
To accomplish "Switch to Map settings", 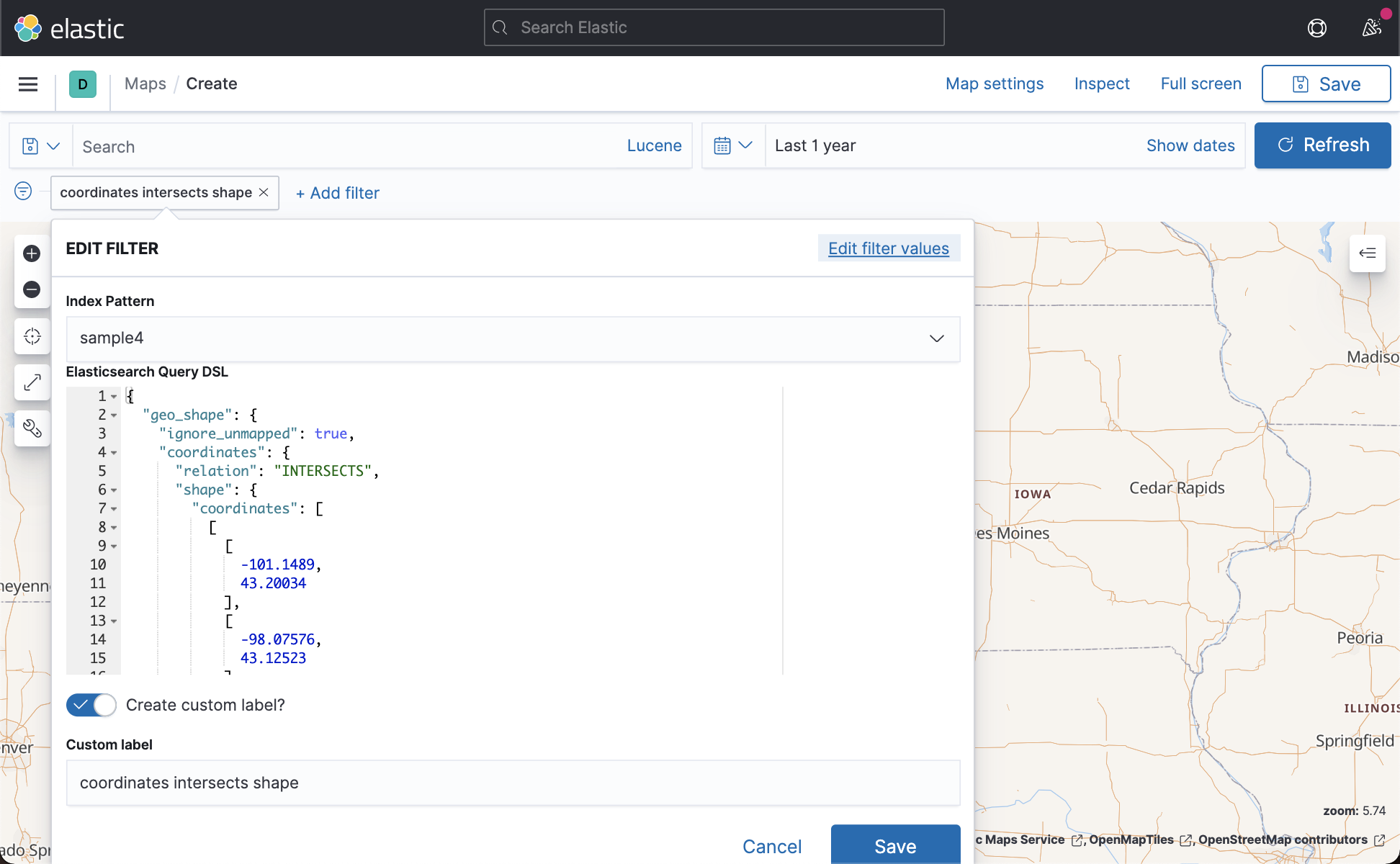I will click(994, 84).
